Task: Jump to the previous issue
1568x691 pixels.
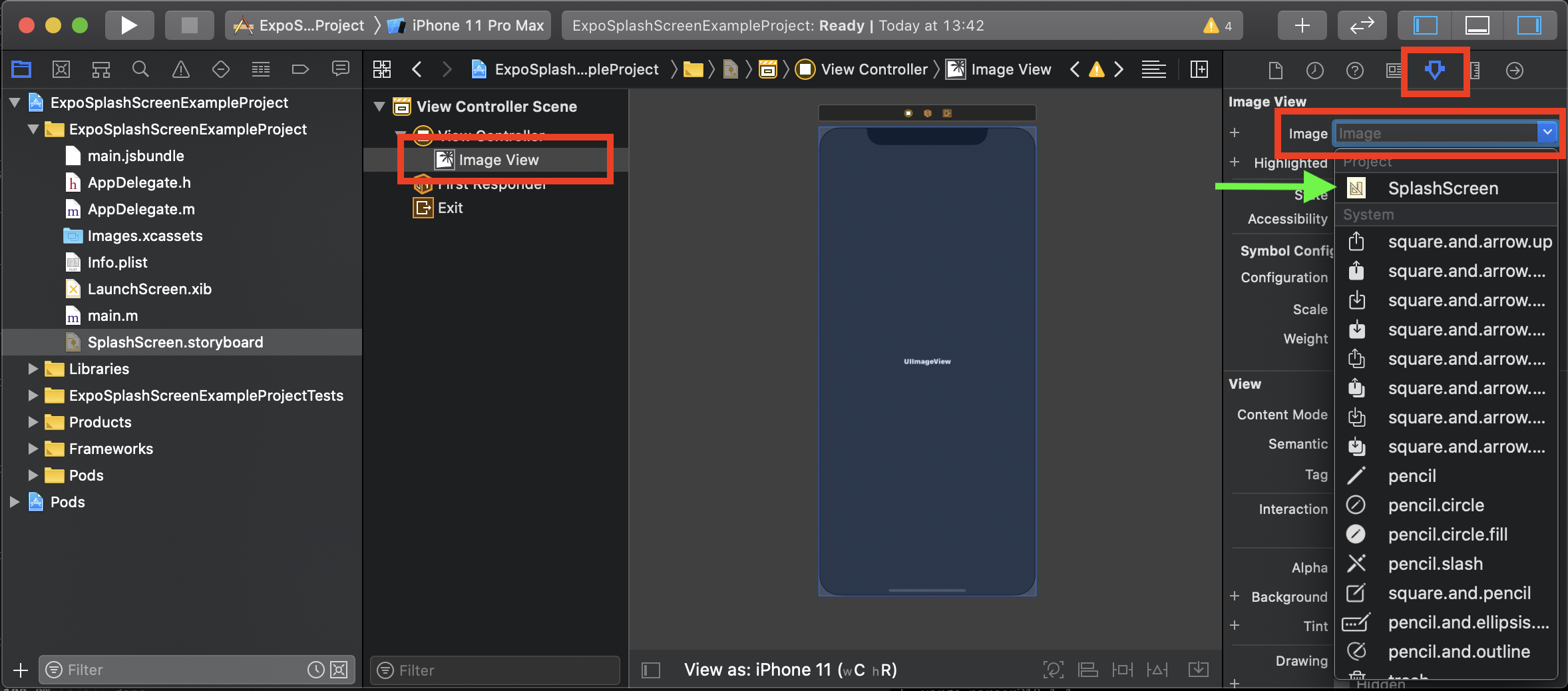Action: (1075, 69)
